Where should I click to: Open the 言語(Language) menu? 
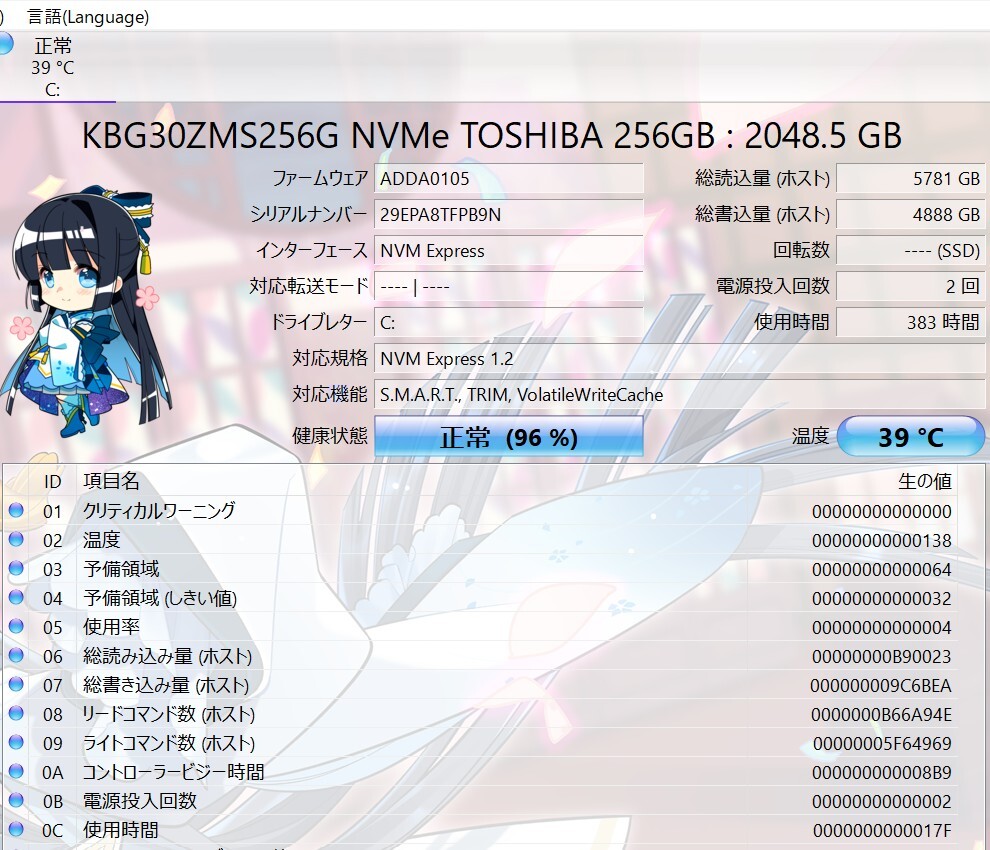88,16
